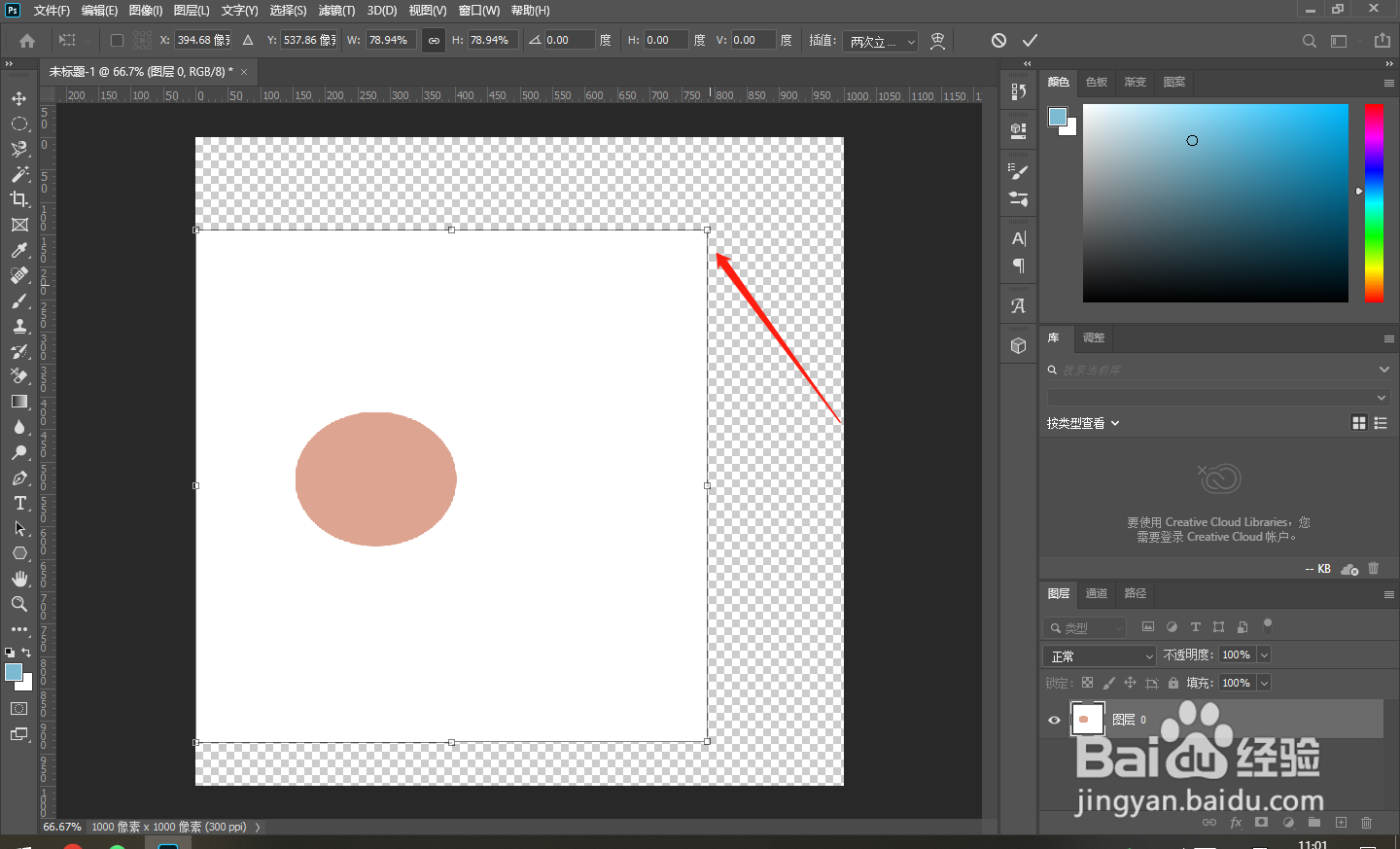Screen dimensions: 1400x849
Task: Select the Crop tool
Action: click(19, 199)
